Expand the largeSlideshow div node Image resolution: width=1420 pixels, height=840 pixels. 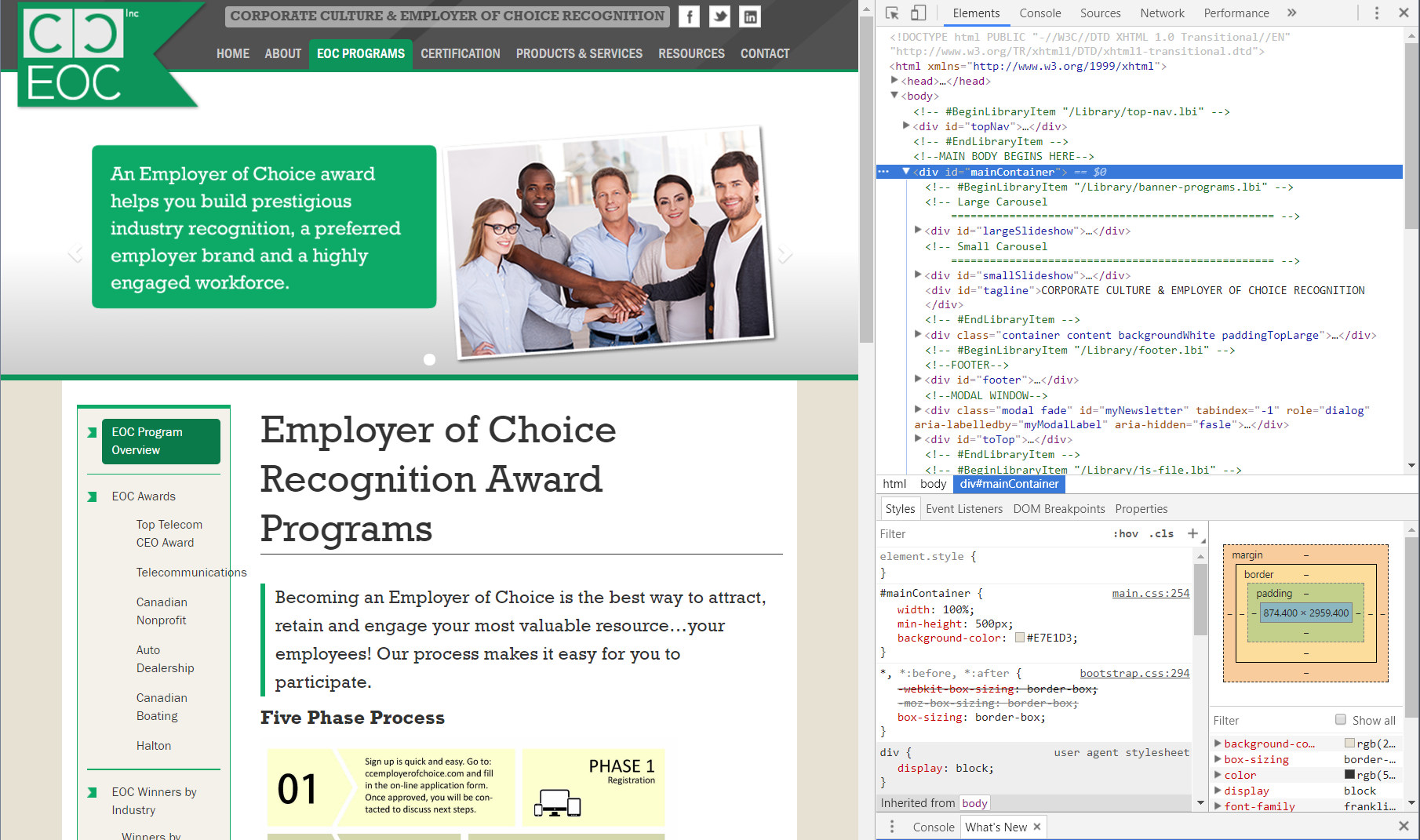pos(918,230)
